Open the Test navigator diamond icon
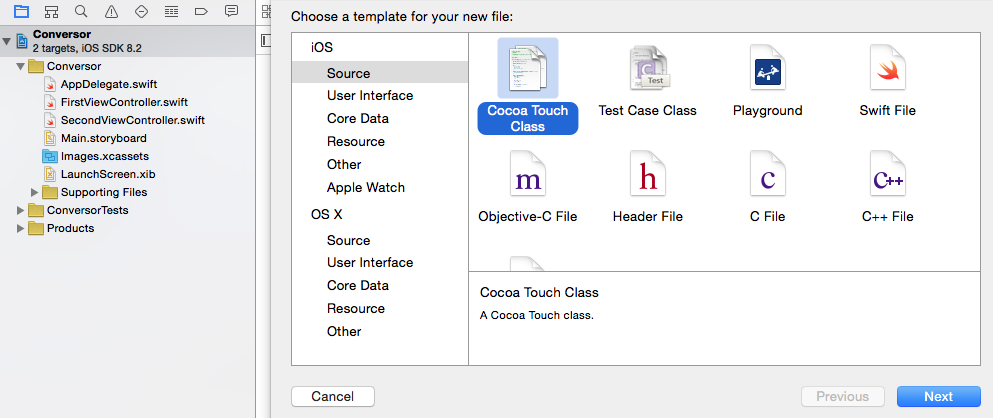The height and width of the screenshot is (418, 993). 141,11
